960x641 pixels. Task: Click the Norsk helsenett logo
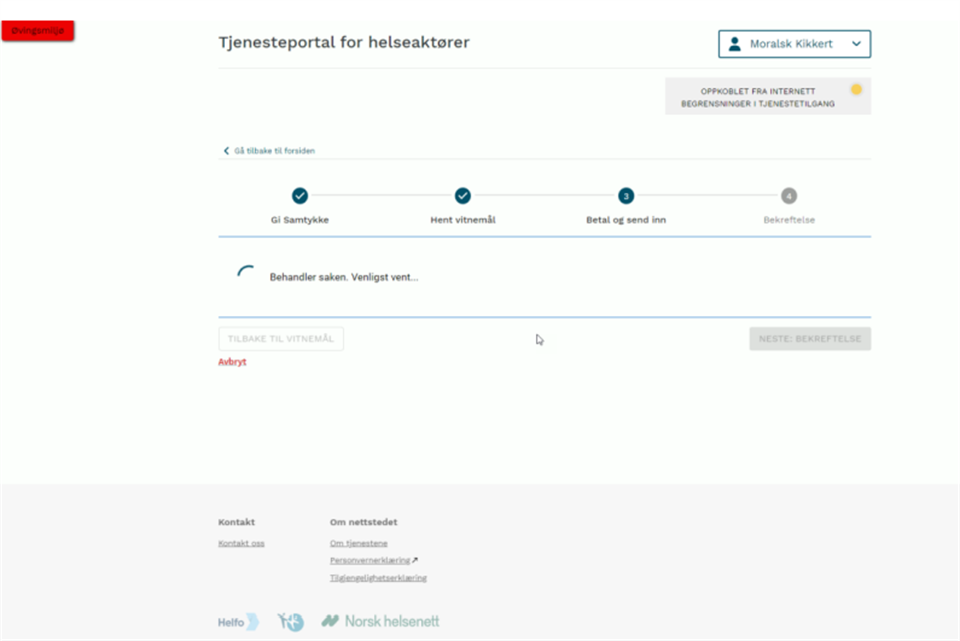(x=380, y=621)
